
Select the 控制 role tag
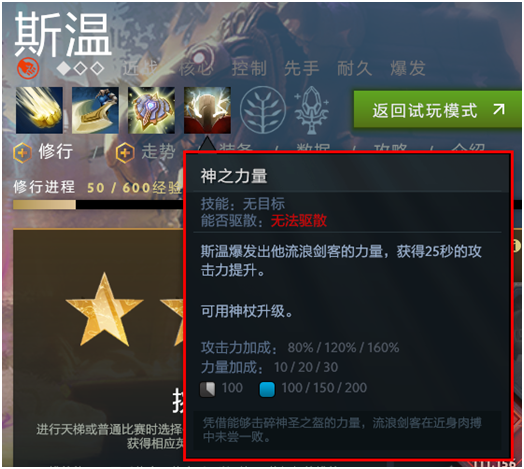(249, 68)
